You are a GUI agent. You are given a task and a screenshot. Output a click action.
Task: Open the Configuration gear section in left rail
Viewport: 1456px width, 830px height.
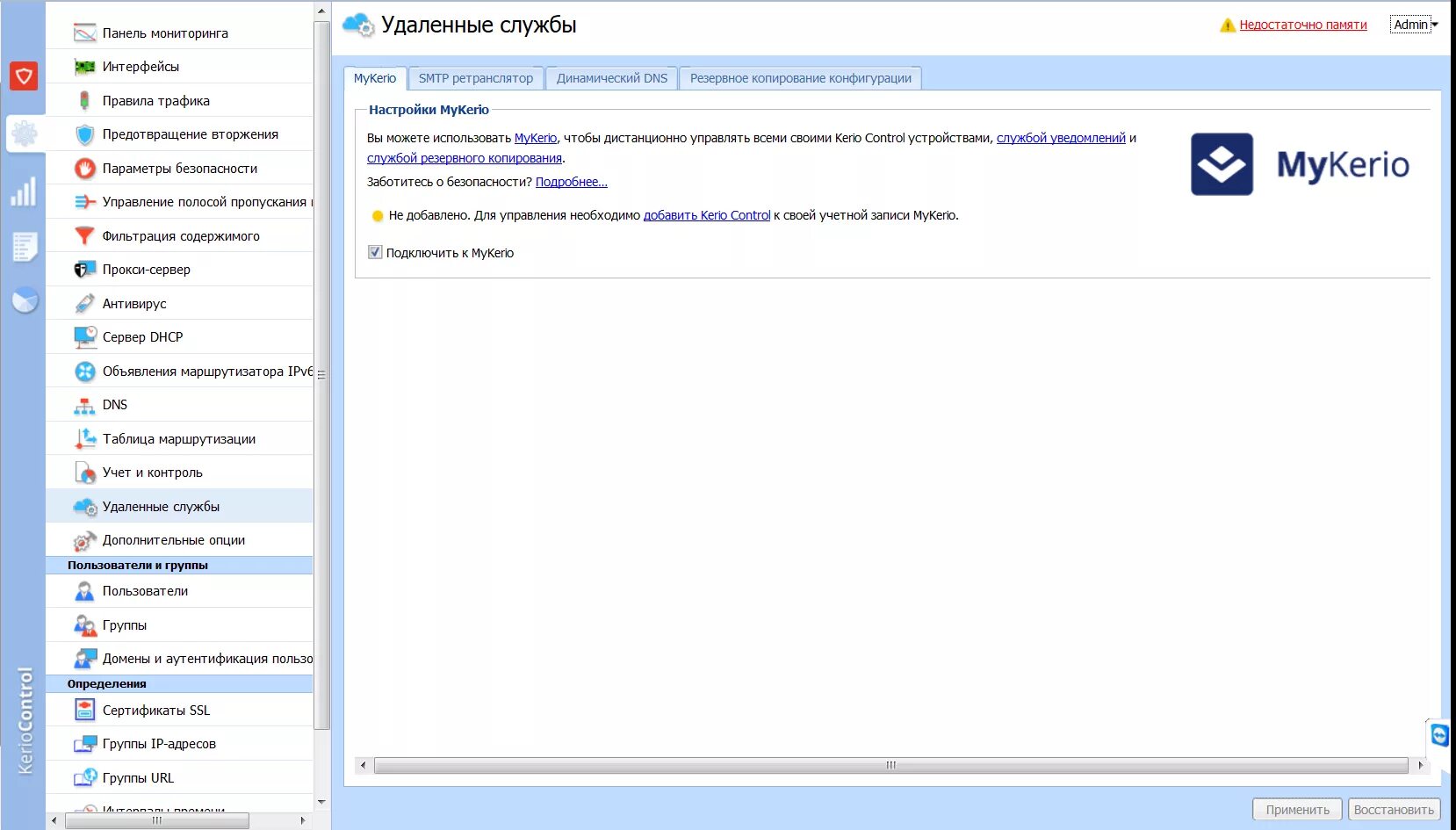tap(25, 134)
